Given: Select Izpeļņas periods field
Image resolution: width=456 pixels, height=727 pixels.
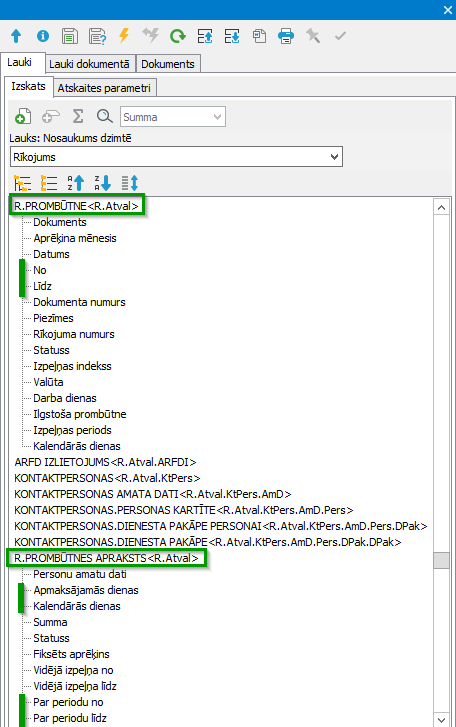Looking at the screenshot, I should point(72,430).
